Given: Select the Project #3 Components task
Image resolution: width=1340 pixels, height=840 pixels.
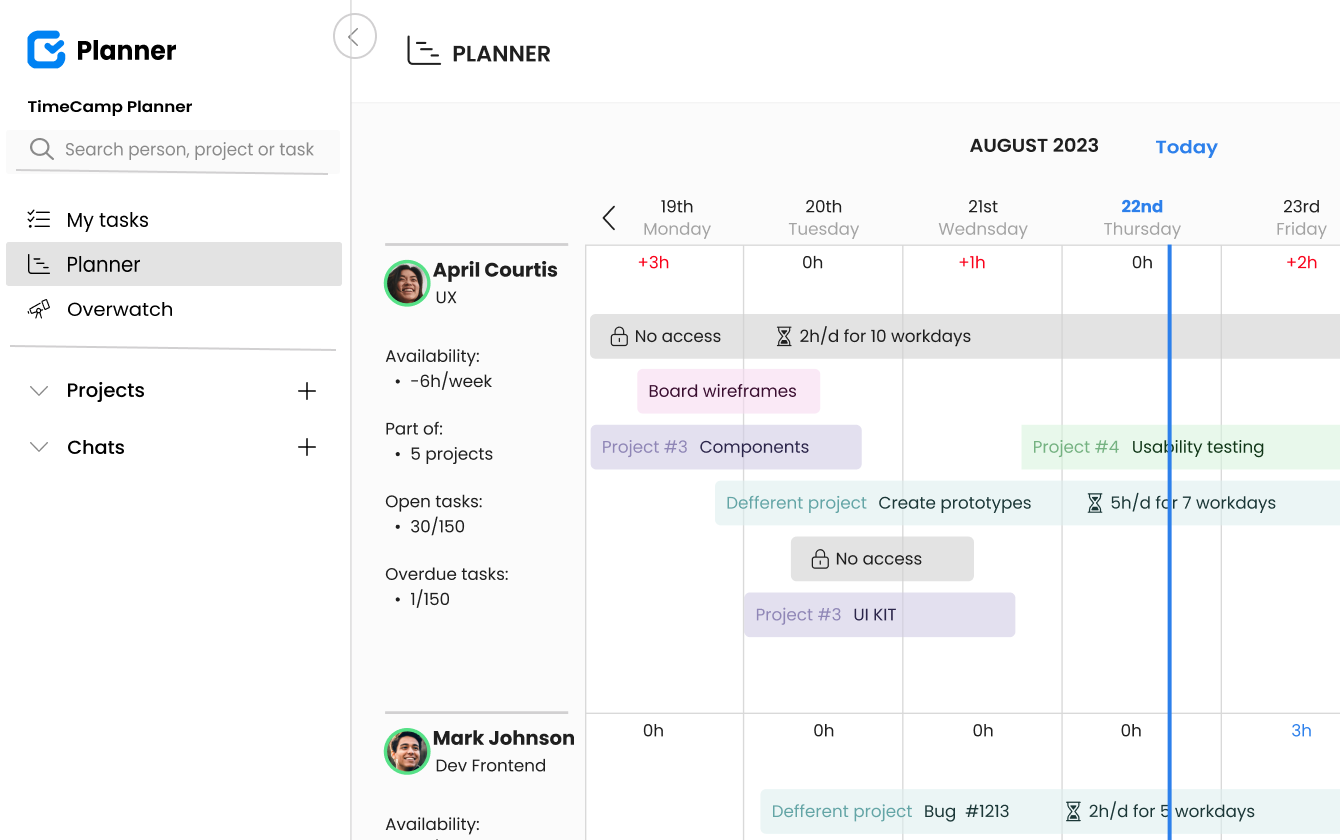Looking at the screenshot, I should coord(725,447).
